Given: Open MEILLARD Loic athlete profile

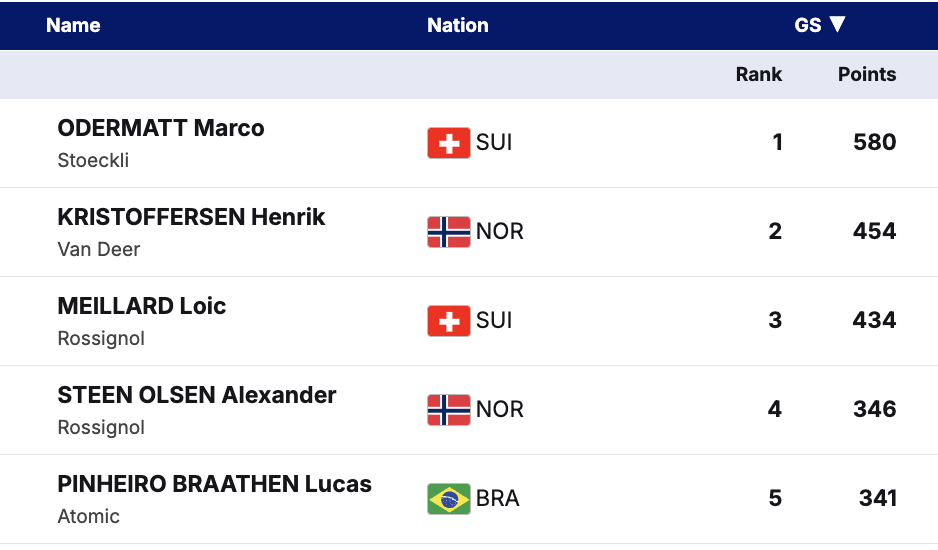Looking at the screenshot, I should pyautogui.click(x=142, y=306).
